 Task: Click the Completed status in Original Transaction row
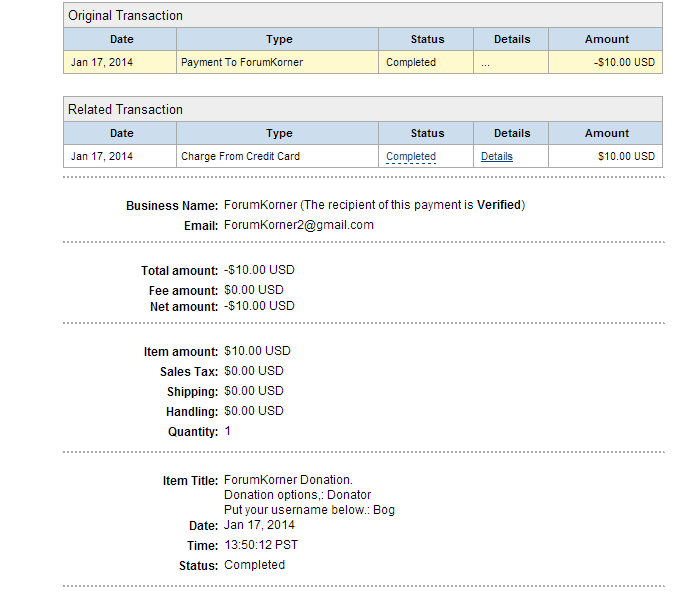[x=411, y=62]
